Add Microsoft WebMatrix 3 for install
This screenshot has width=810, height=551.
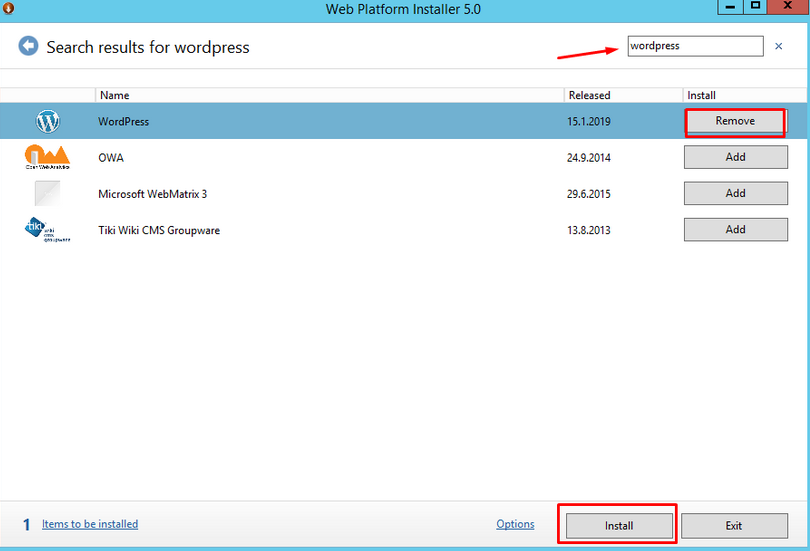click(736, 193)
